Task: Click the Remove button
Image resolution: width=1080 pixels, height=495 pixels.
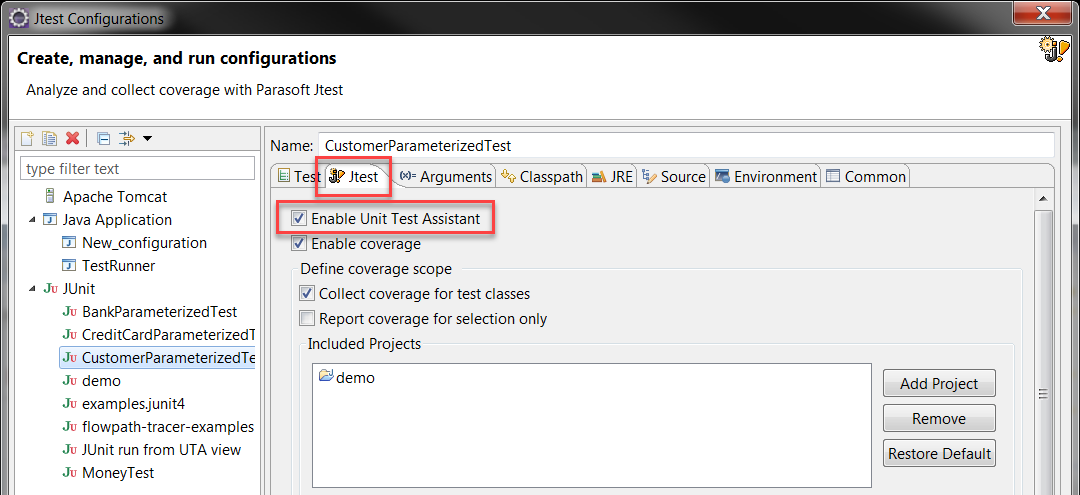Action: pos(939,419)
